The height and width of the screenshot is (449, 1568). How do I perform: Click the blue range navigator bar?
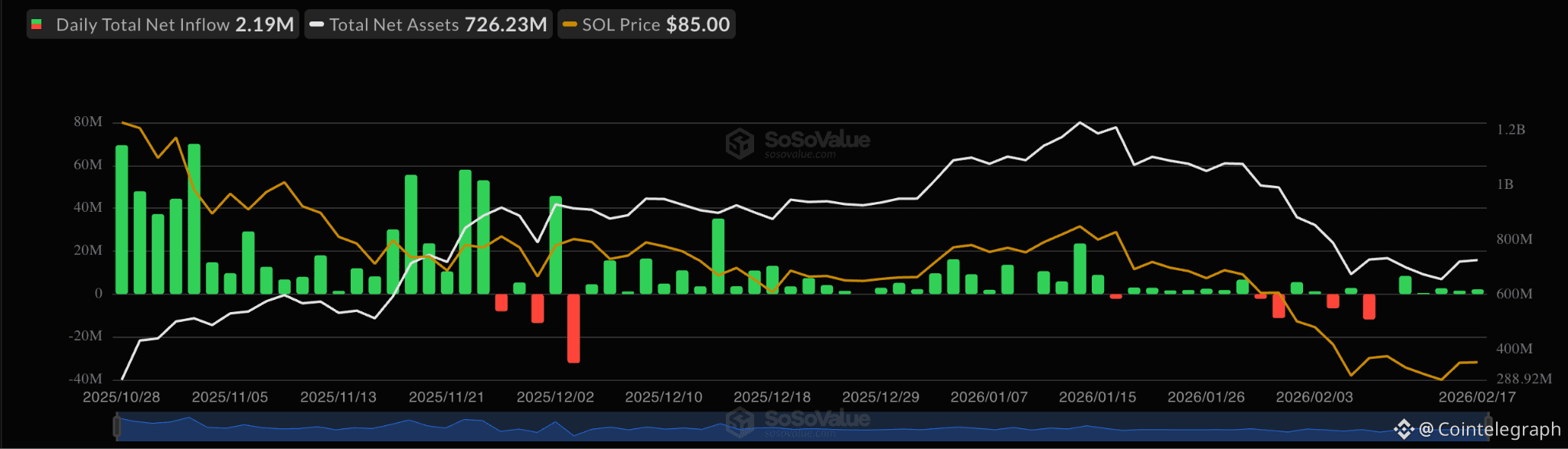tap(804, 427)
